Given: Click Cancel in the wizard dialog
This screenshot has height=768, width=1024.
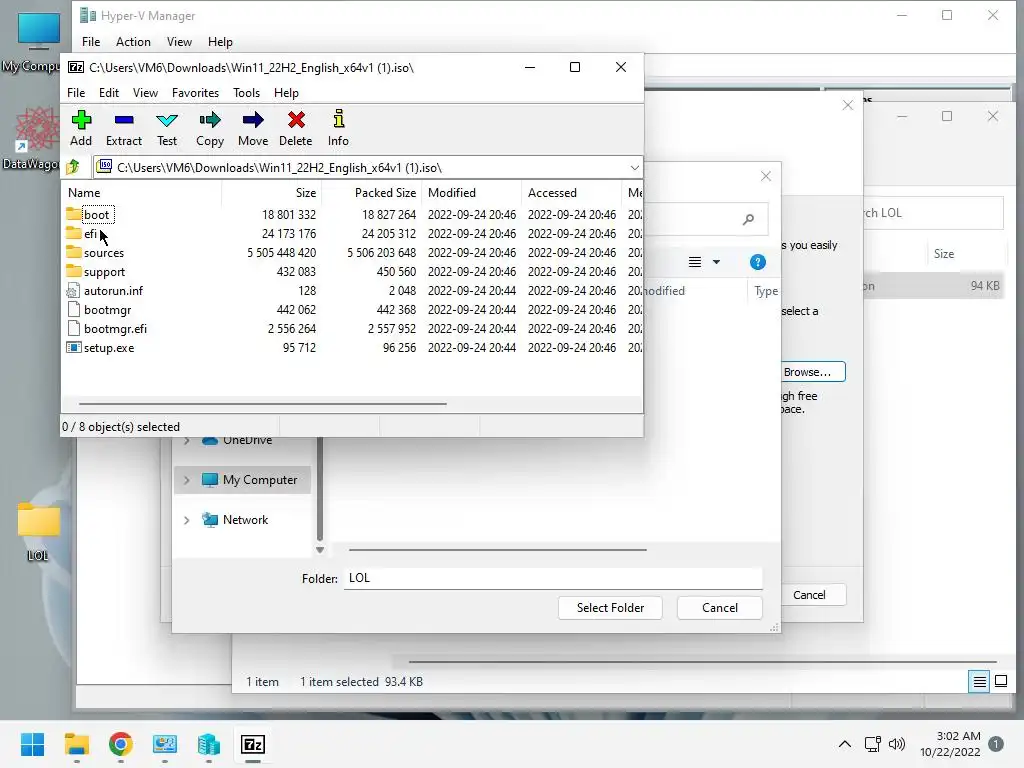Looking at the screenshot, I should [x=810, y=595].
